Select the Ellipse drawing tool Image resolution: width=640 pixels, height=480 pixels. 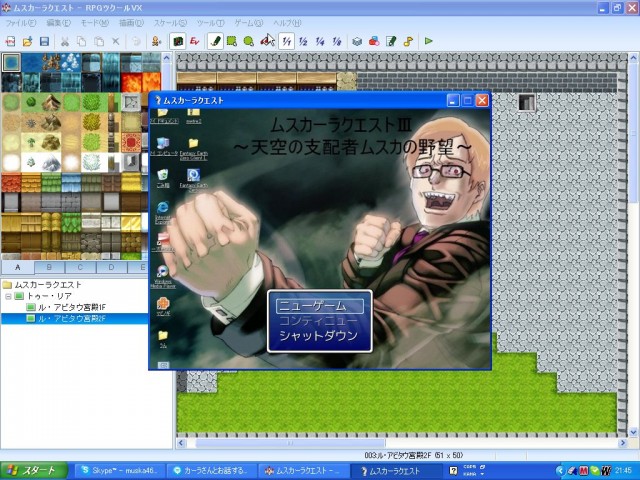pos(249,41)
